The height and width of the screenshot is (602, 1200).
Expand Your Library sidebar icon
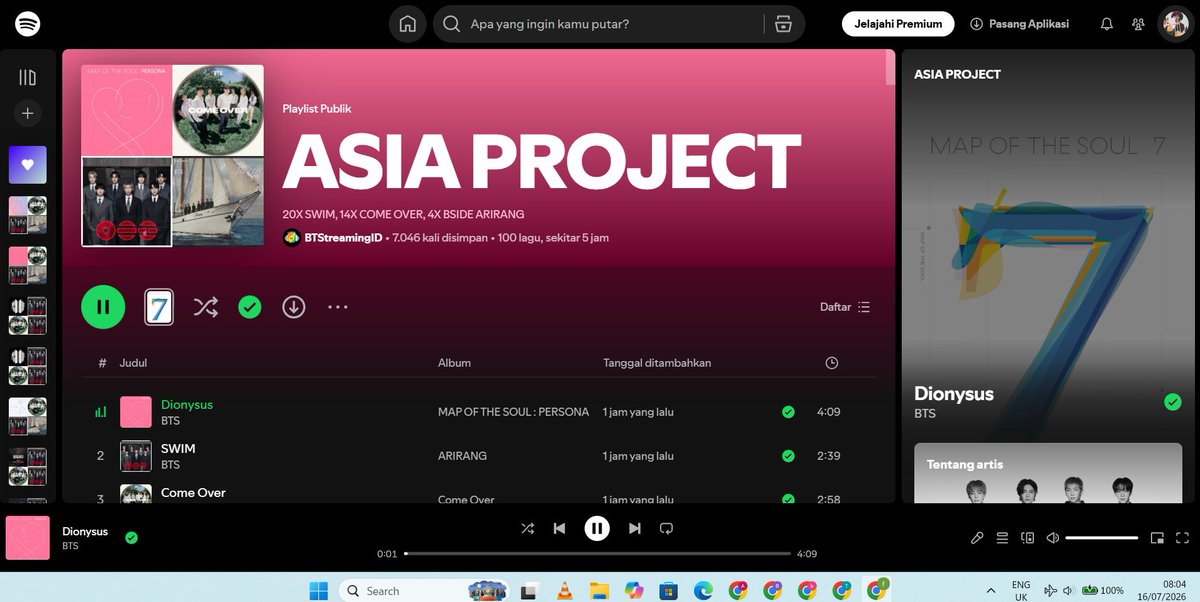click(28, 78)
